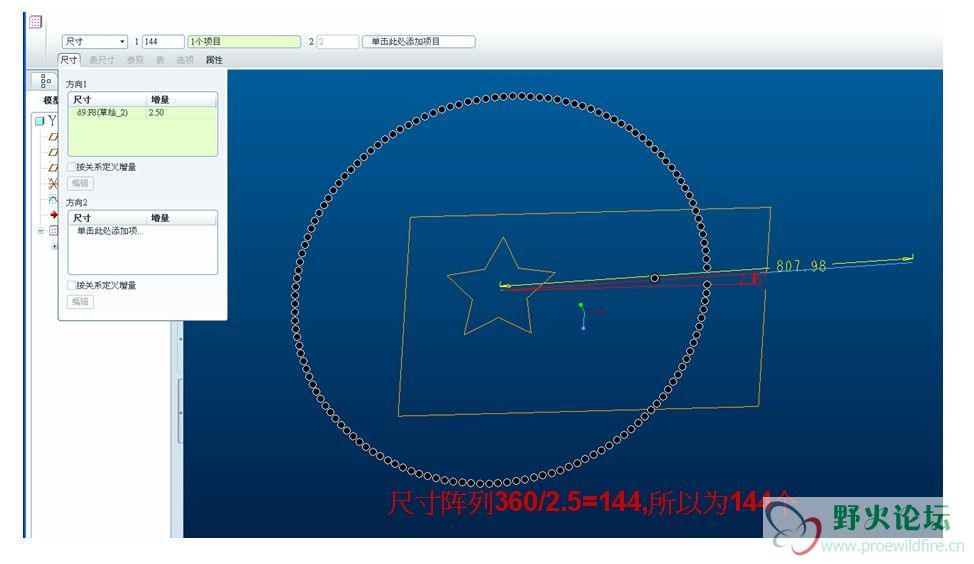Viewport: 974px width, 564px height.
Task: Click the star sketch outline in viewport
Action: pos(501,286)
